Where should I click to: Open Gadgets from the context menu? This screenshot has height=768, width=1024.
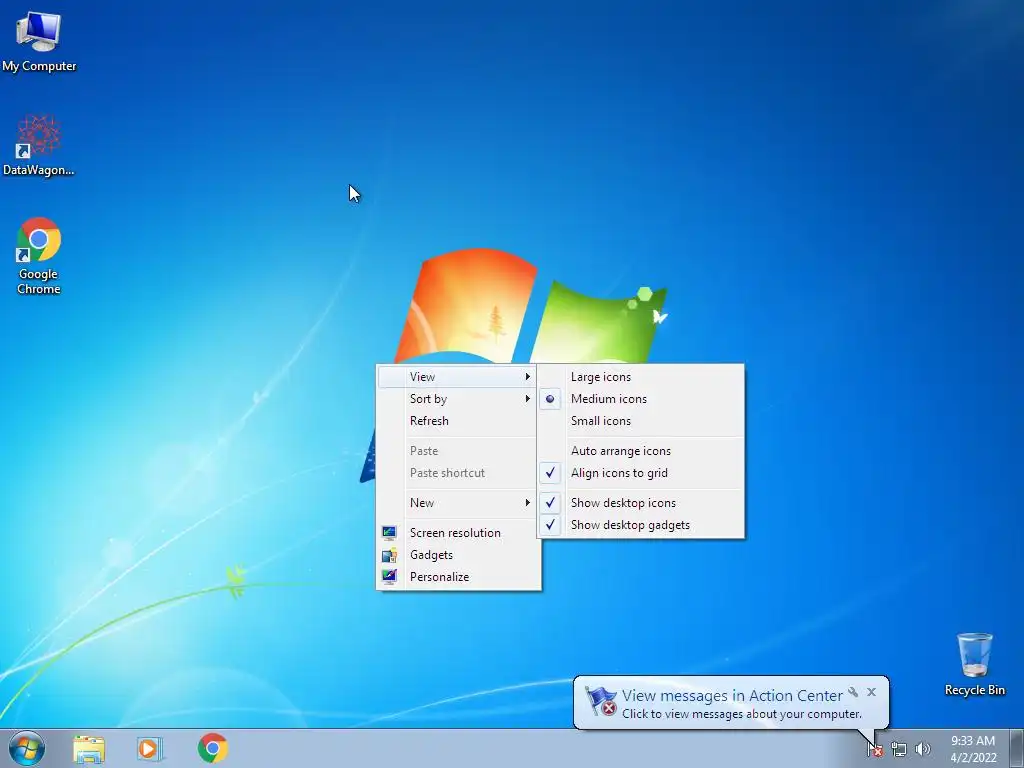(x=458, y=555)
